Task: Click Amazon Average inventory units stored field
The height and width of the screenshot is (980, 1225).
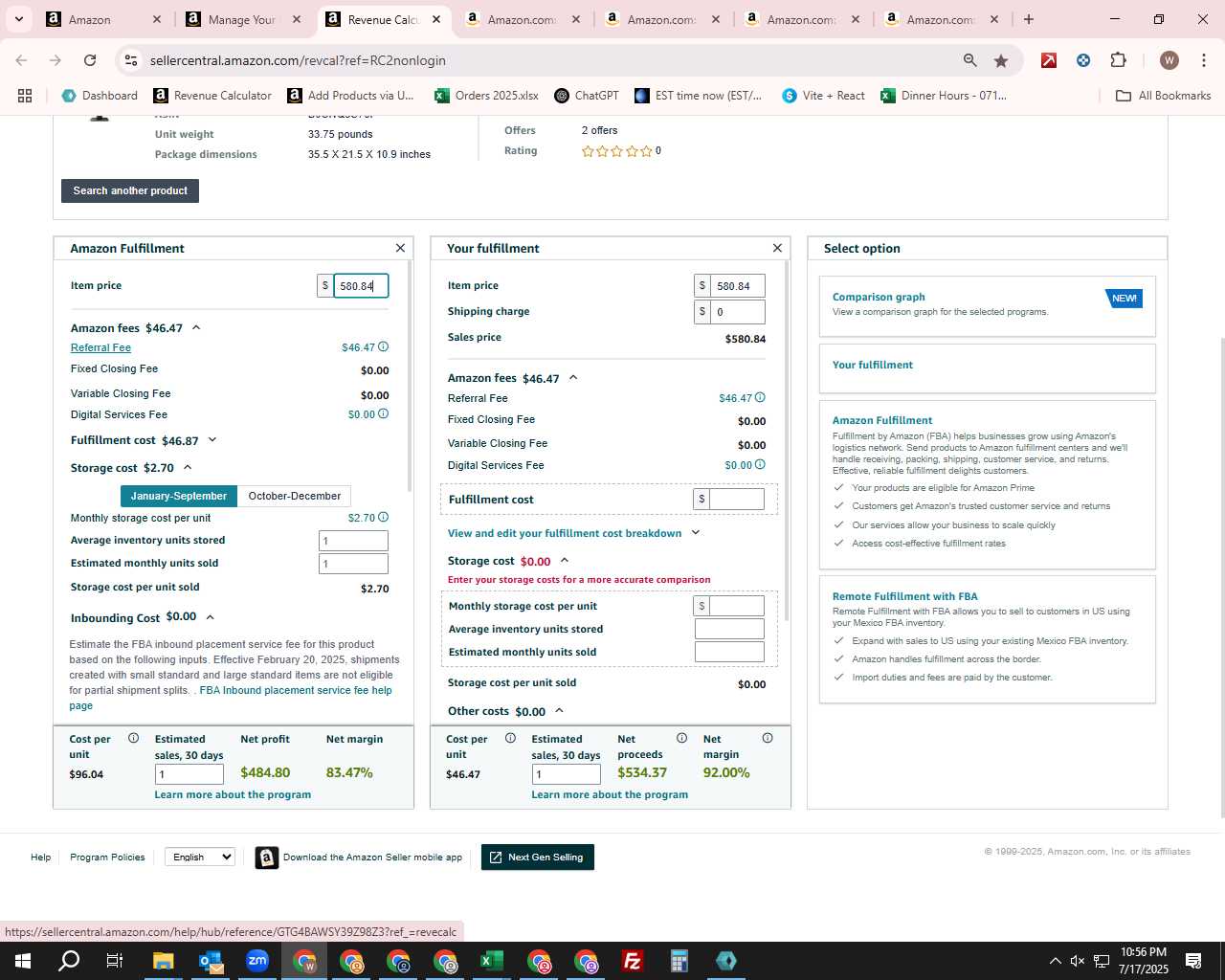Action: point(353,541)
